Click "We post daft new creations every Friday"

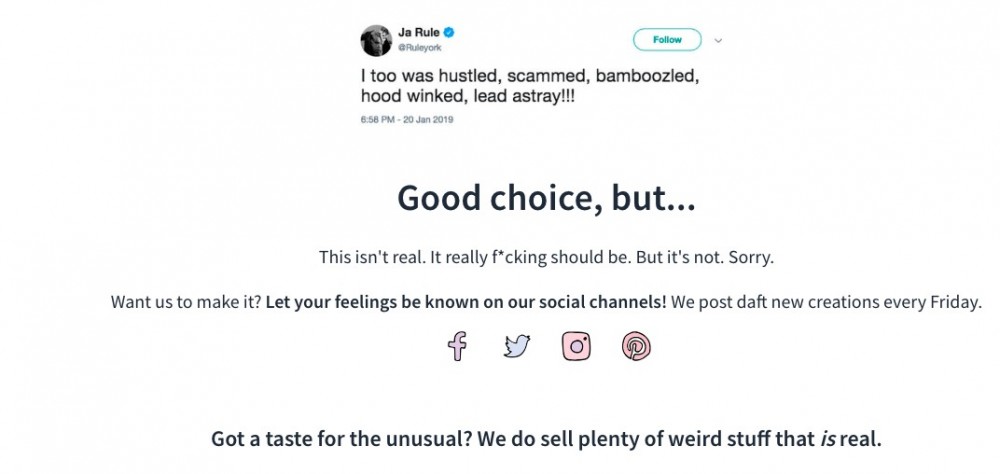[827, 302]
